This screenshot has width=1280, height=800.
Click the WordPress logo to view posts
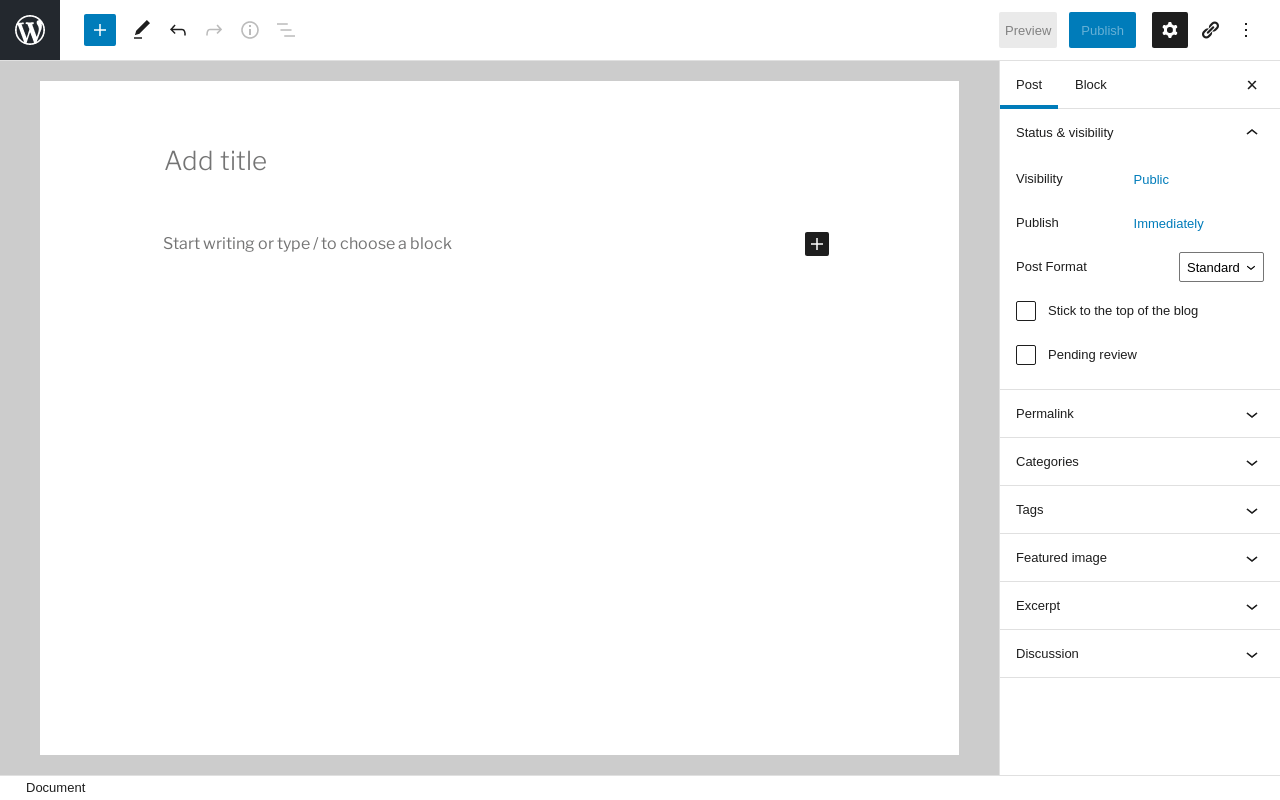[x=30, y=30]
